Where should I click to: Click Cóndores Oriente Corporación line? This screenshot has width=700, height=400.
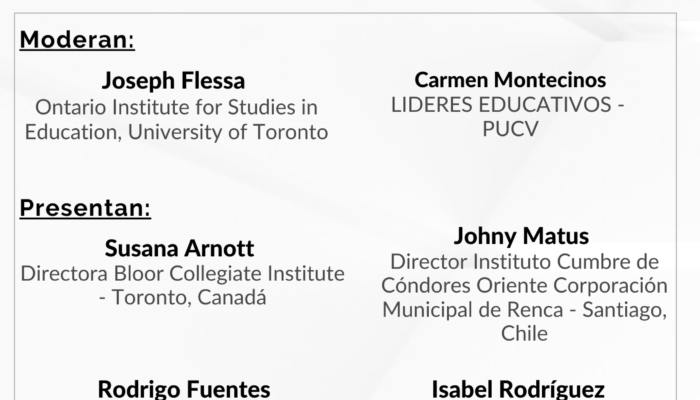525,286
